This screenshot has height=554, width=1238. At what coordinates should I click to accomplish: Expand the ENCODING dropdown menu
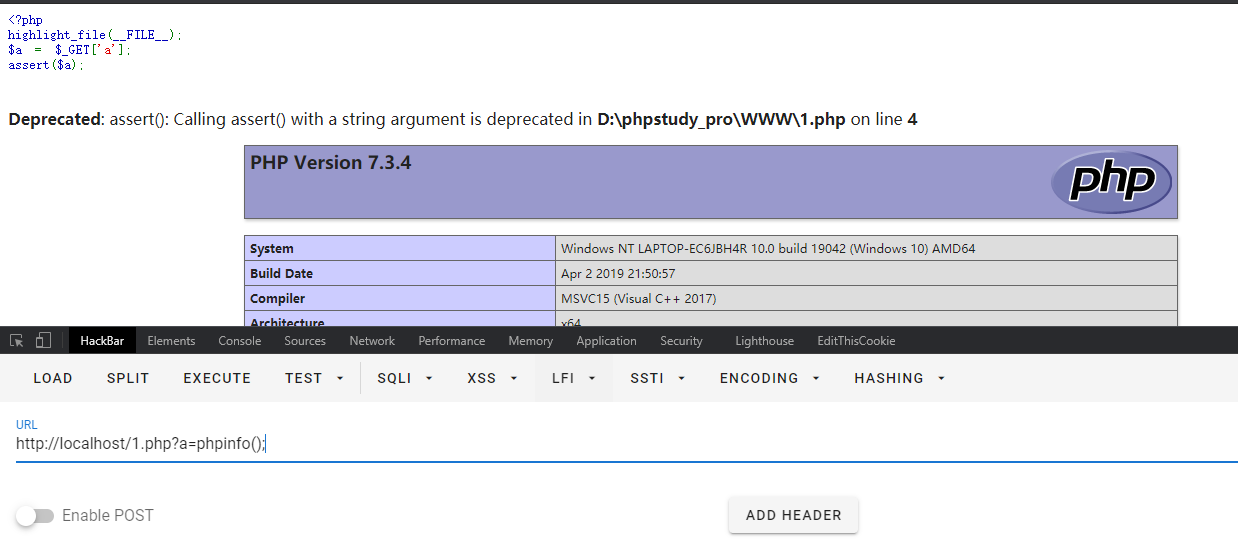pos(770,378)
